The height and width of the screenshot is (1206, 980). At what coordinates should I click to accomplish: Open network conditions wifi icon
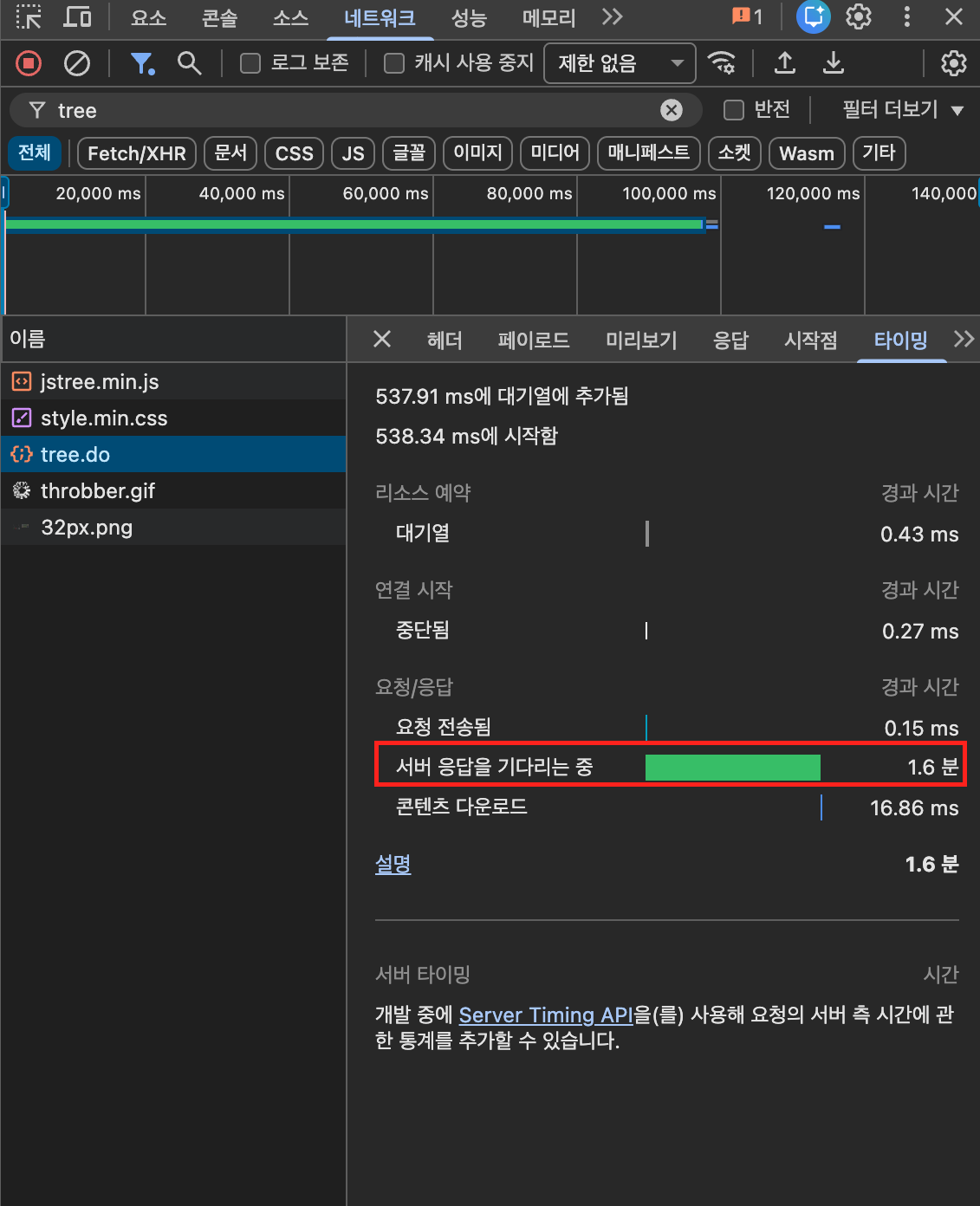tap(721, 62)
